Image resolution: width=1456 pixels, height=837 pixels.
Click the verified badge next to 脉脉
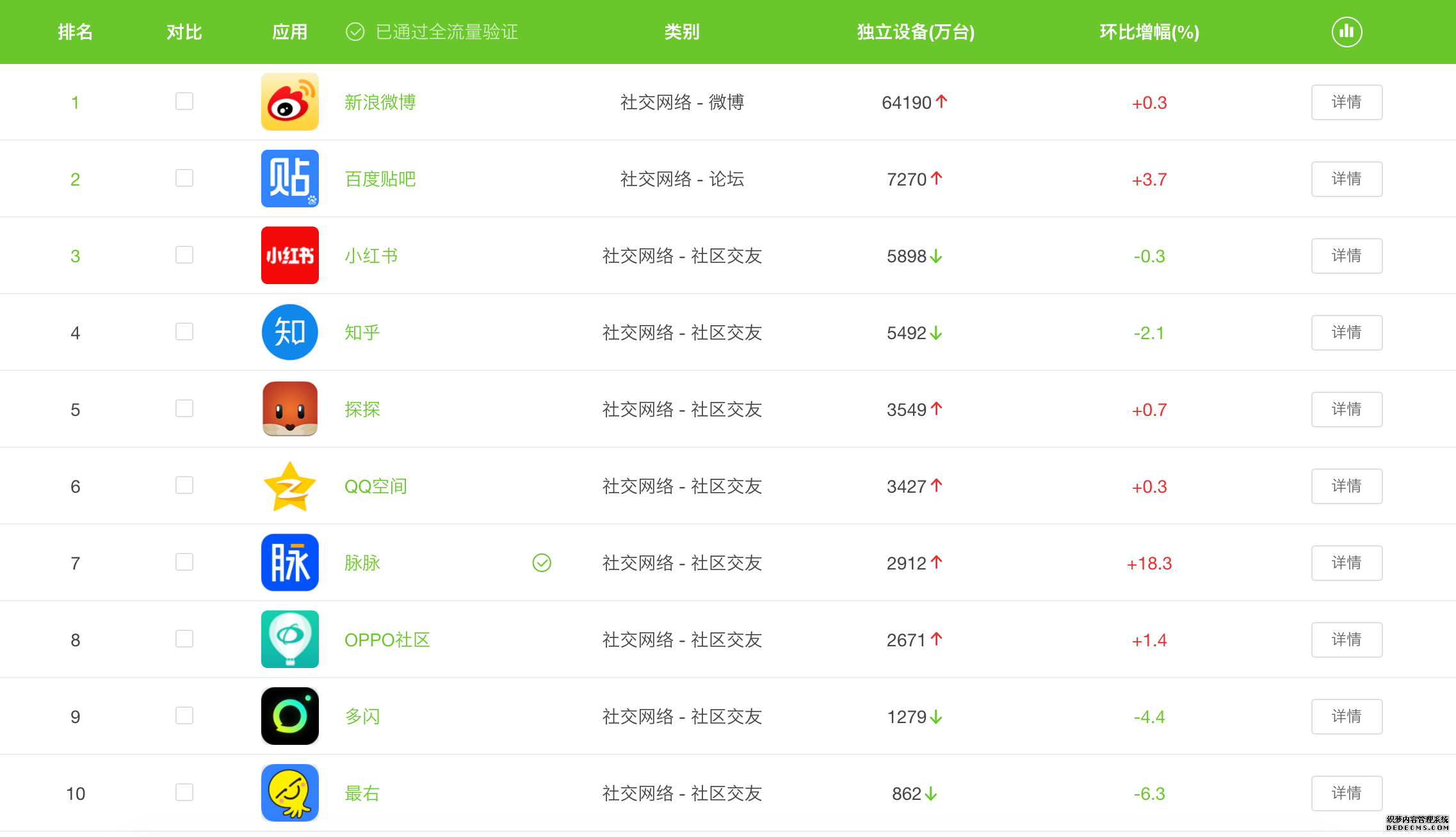(541, 563)
